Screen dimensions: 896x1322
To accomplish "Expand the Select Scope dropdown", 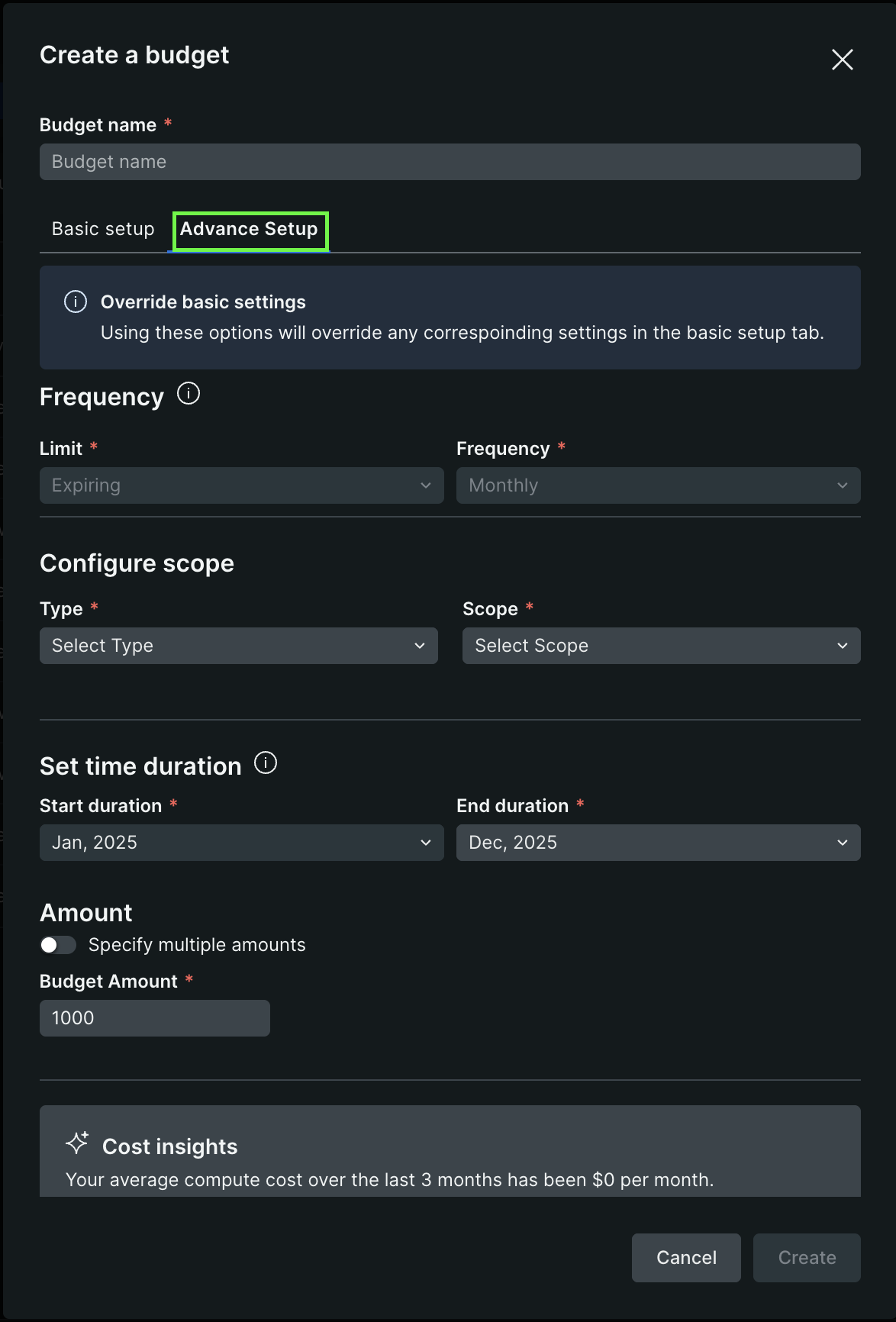I will tap(661, 646).
